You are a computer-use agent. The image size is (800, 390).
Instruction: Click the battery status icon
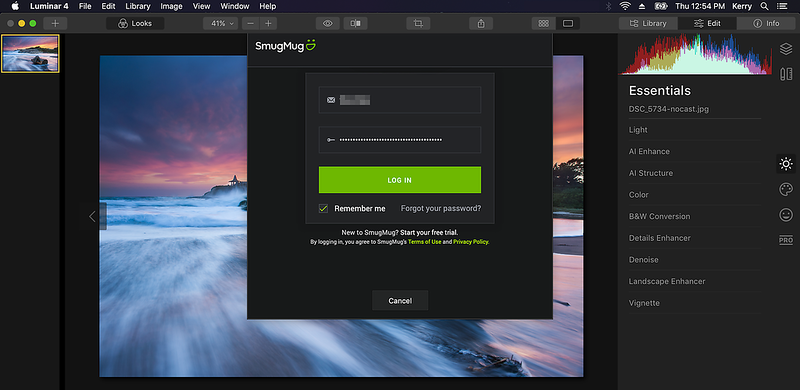pos(661,6)
